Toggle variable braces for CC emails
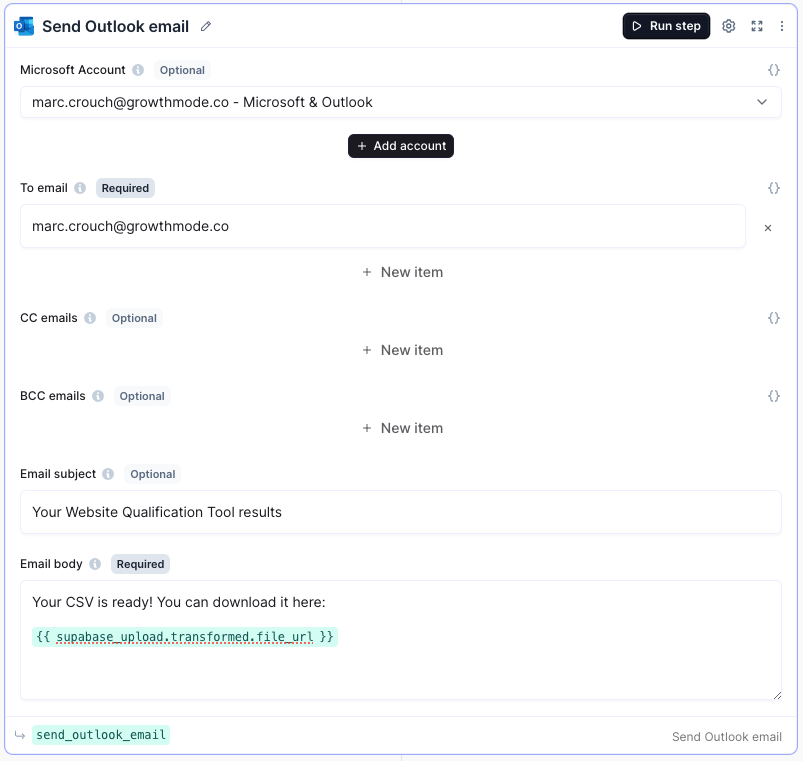This screenshot has height=761, width=803. [774, 318]
